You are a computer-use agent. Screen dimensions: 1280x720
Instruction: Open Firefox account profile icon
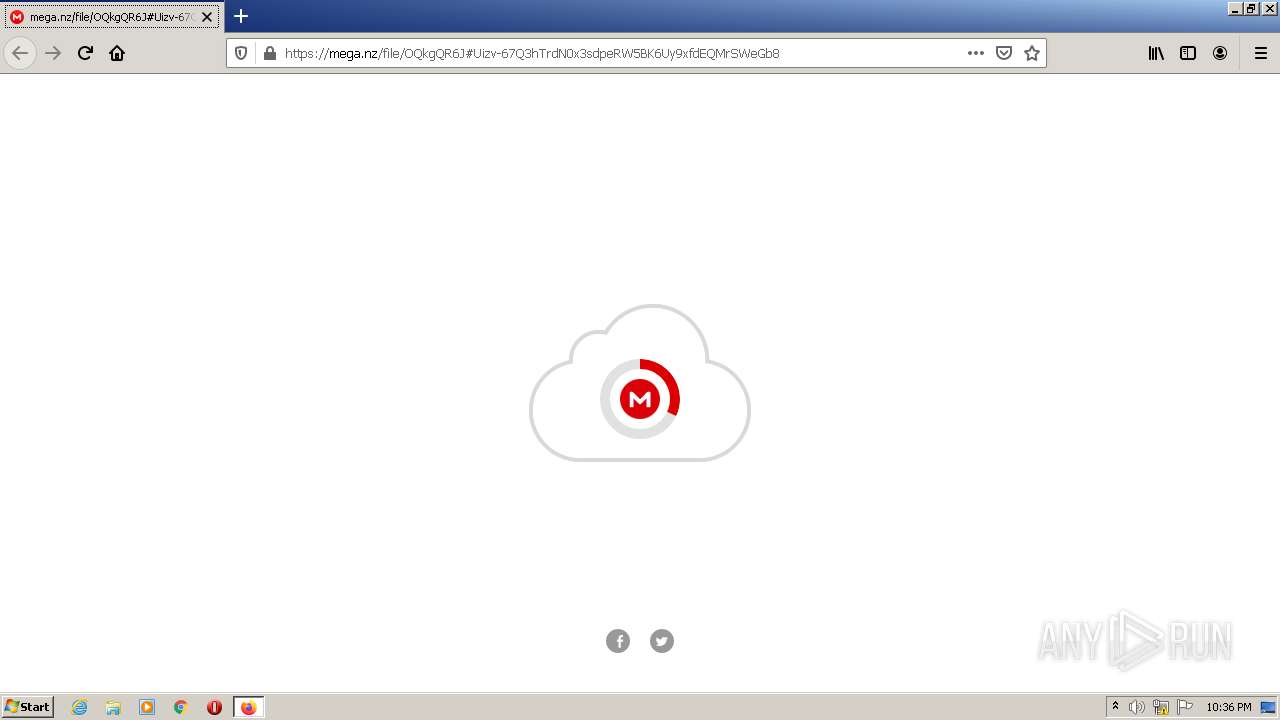1220,53
